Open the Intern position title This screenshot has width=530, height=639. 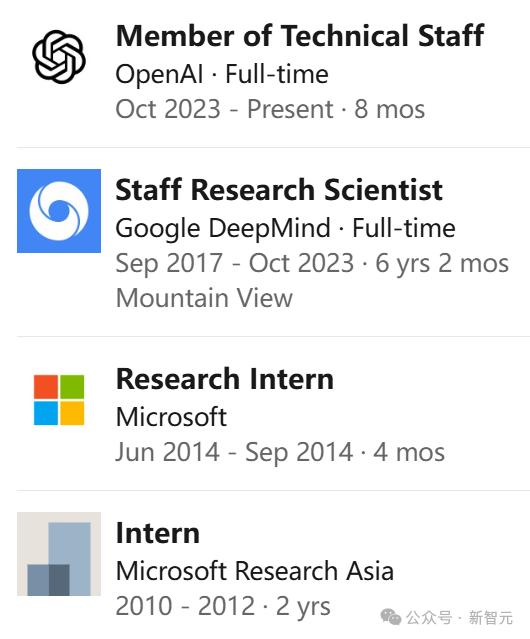click(158, 533)
